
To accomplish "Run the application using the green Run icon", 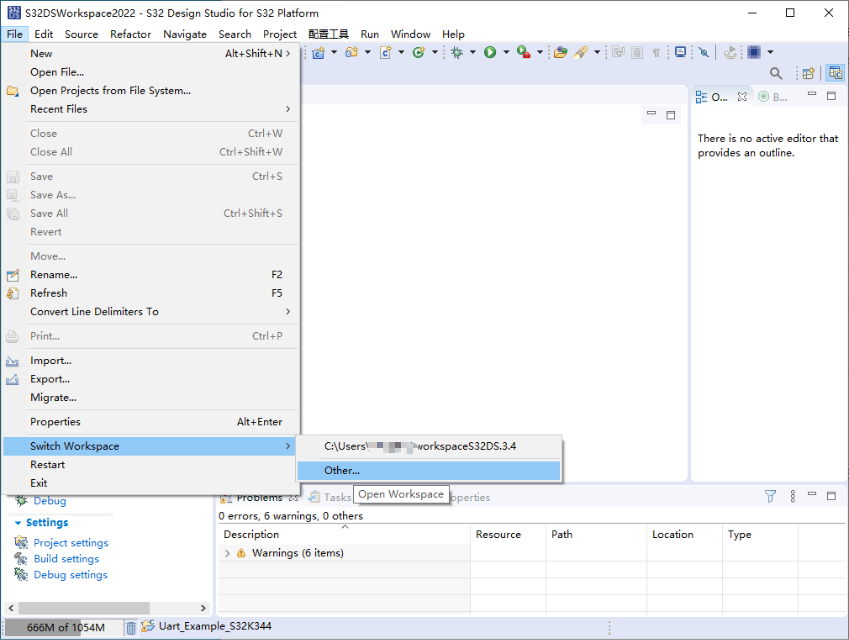I will pyautogui.click(x=490, y=52).
